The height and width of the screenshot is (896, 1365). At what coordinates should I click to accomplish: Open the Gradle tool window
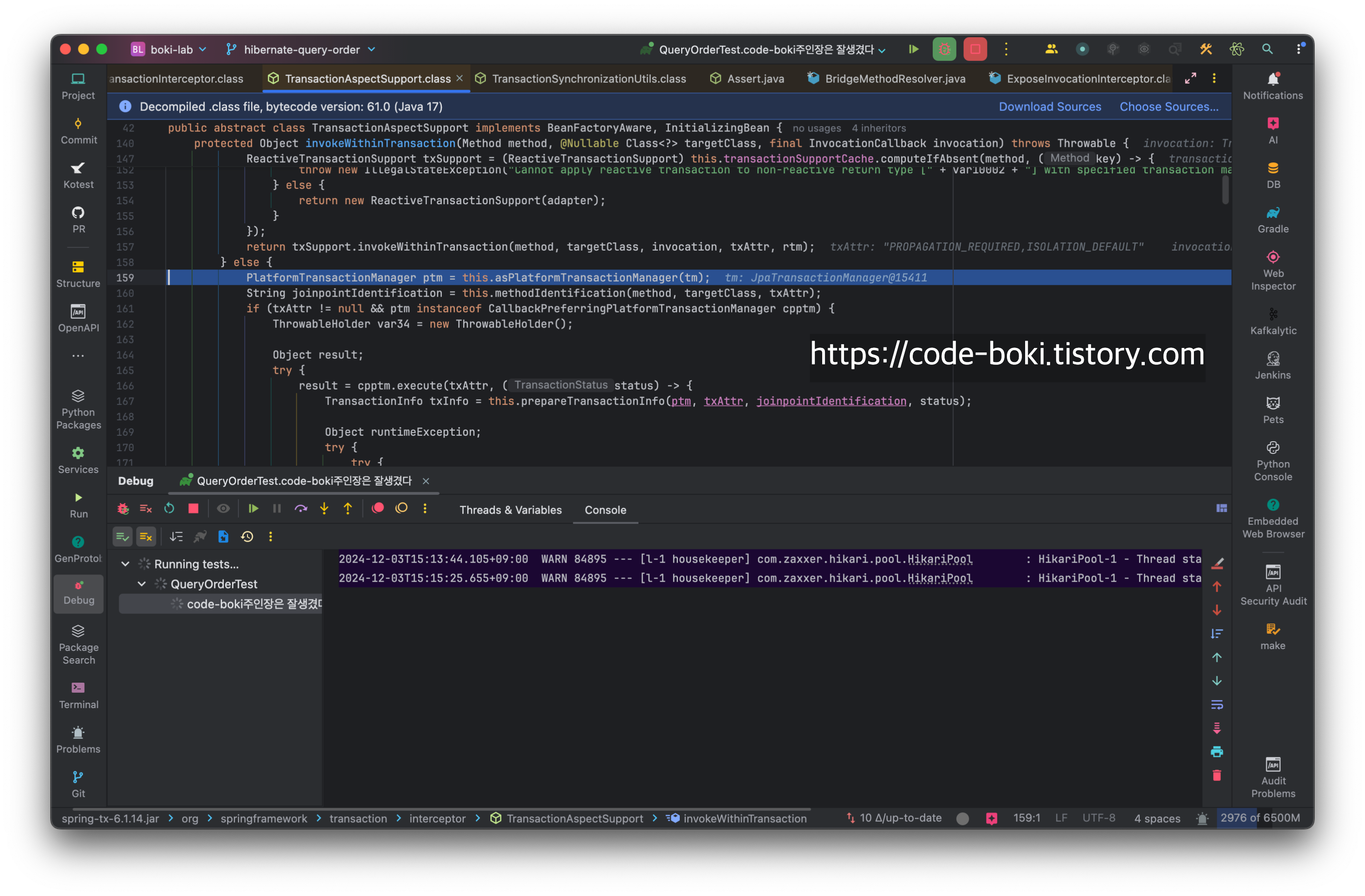pos(1273,220)
